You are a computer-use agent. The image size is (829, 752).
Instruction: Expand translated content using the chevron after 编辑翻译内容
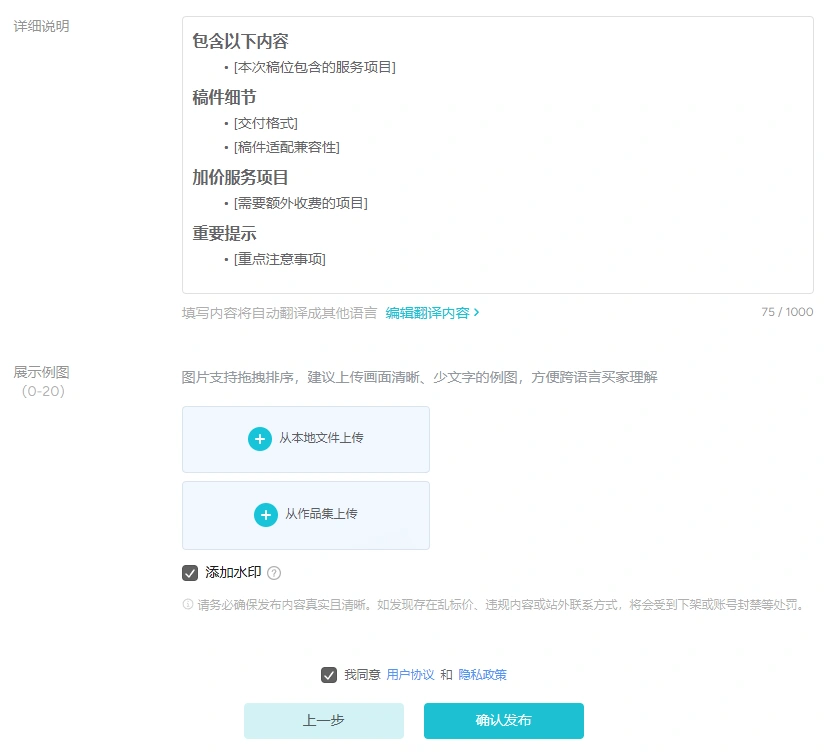[477, 311]
